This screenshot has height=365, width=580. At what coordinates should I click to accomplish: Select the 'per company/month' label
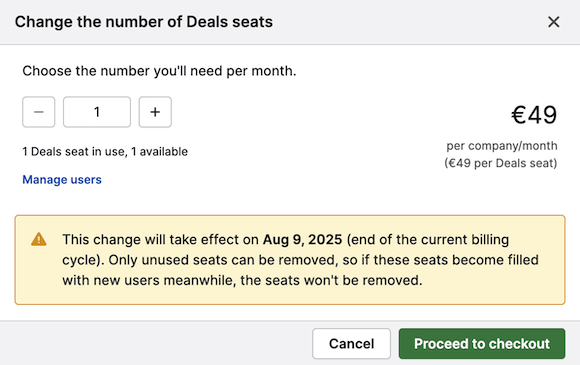(502, 146)
